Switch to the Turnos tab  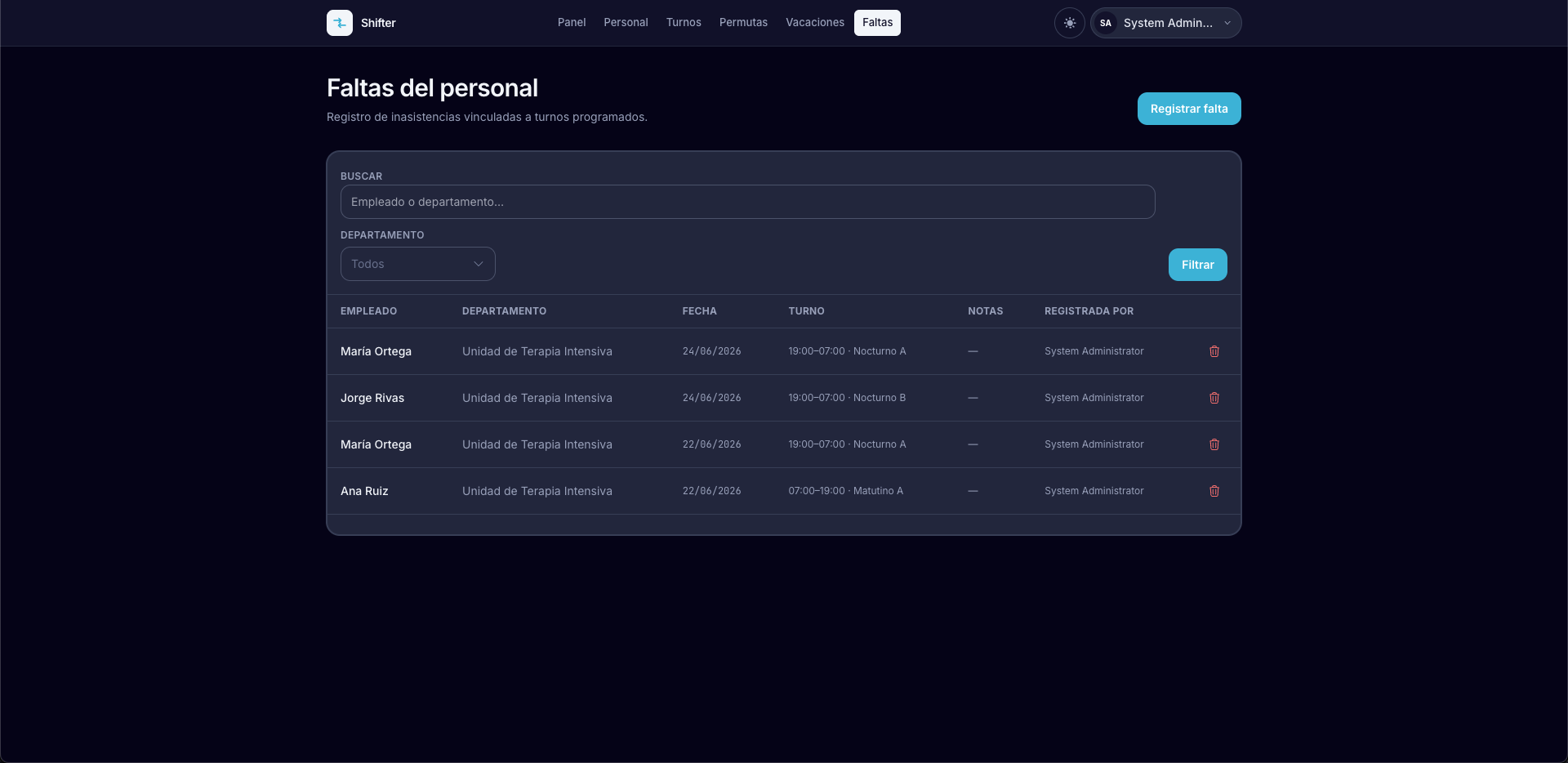pyautogui.click(x=684, y=23)
